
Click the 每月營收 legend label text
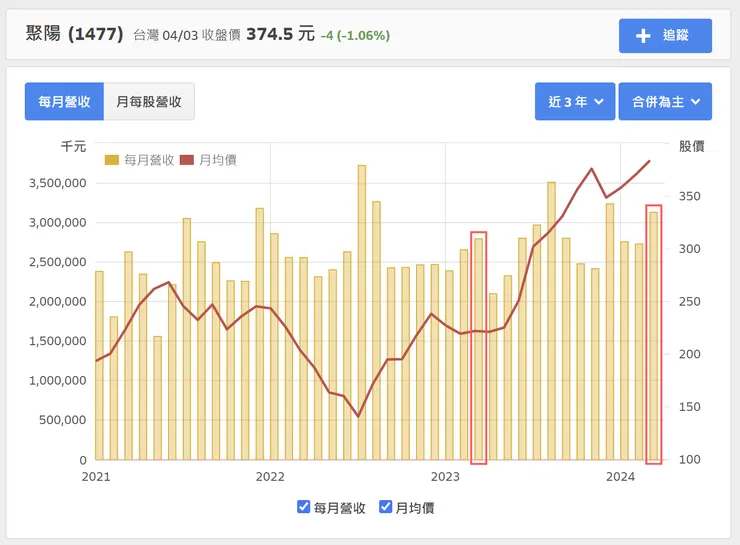(x=149, y=160)
